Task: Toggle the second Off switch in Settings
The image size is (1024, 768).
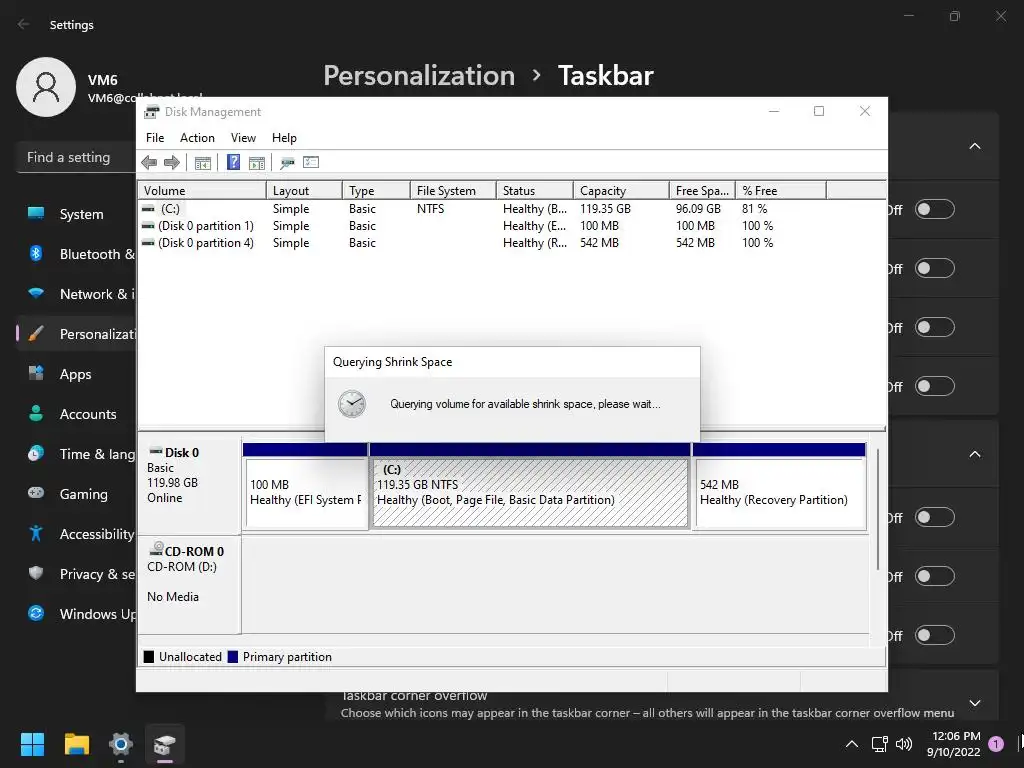Action: click(935, 268)
